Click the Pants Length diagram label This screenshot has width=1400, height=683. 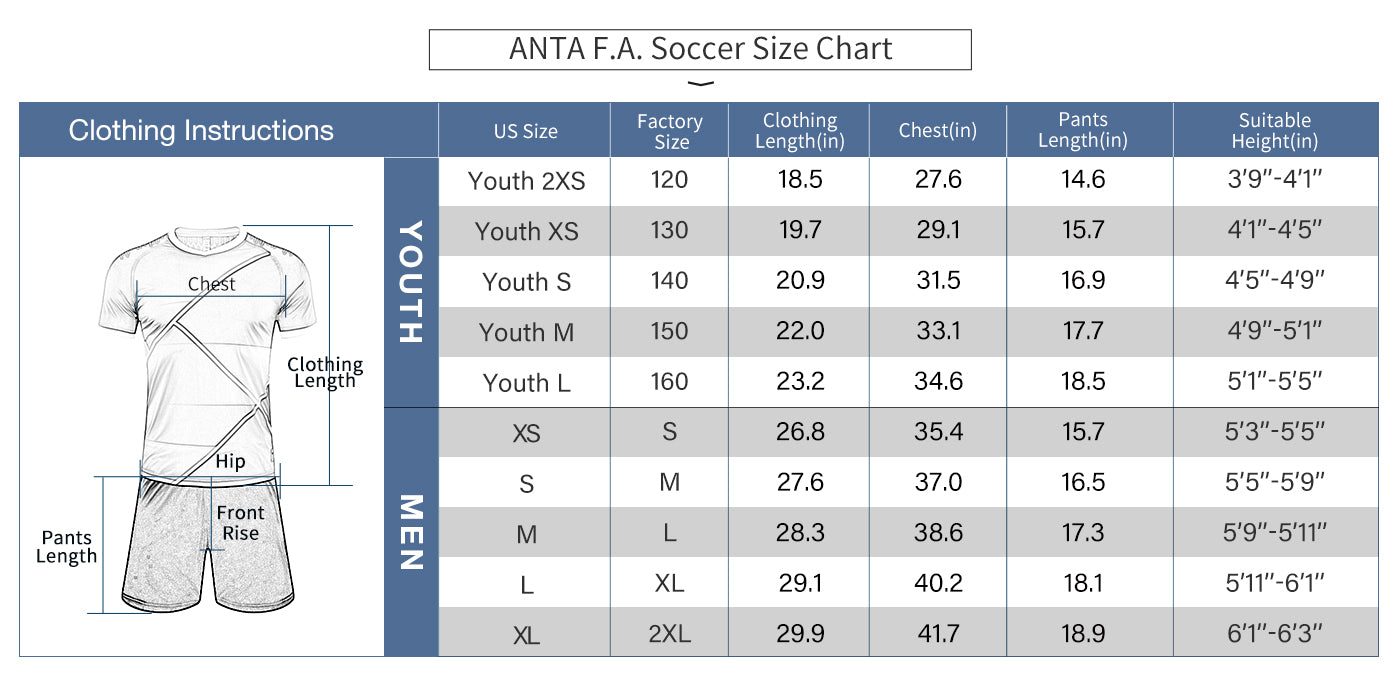pyautogui.click(x=66, y=547)
